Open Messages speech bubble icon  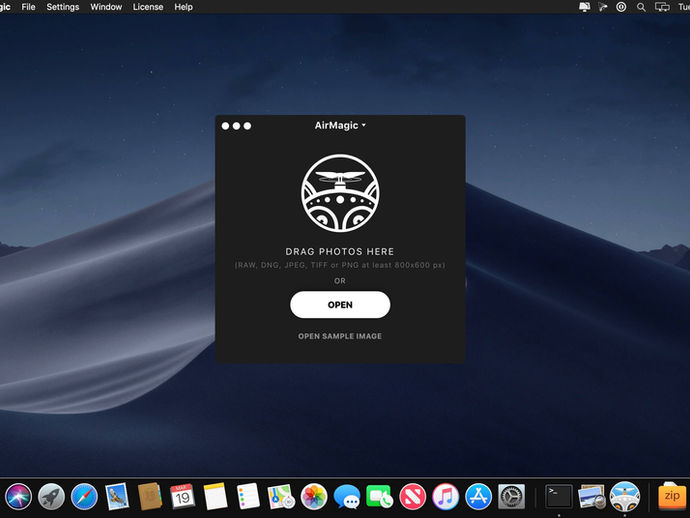point(347,496)
